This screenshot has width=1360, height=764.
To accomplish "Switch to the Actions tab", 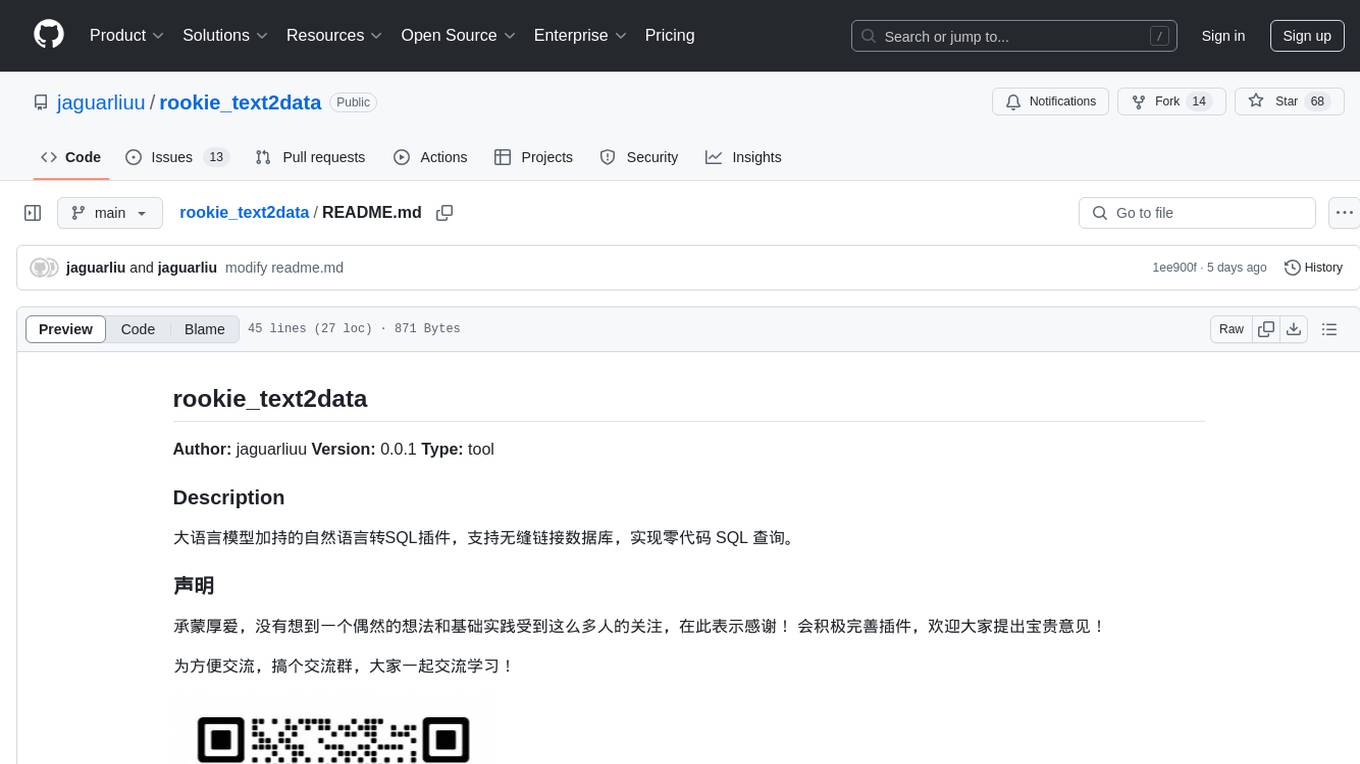I will coord(430,157).
